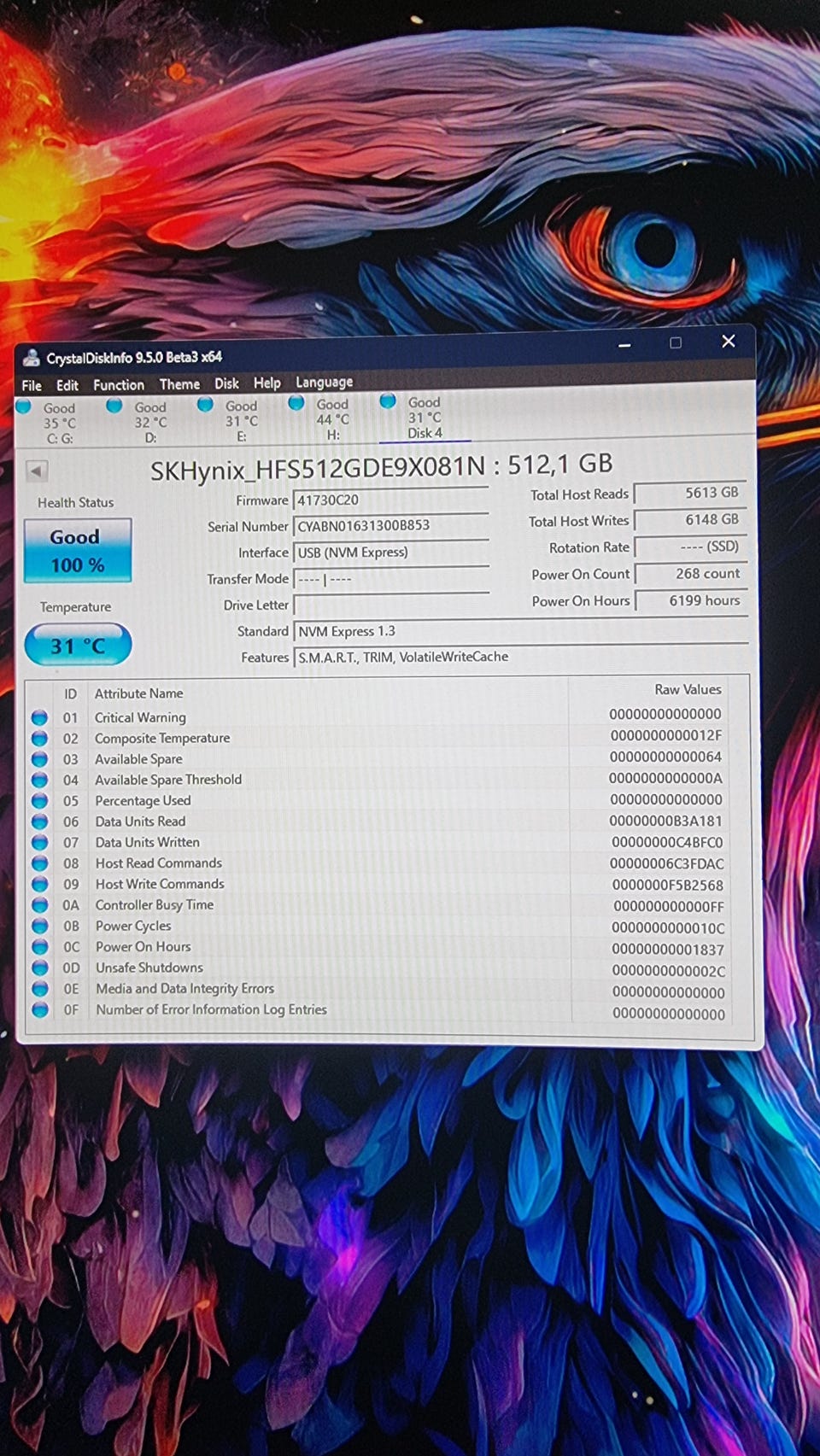
Task: Select the Disk 4 tab
Action: (424, 418)
